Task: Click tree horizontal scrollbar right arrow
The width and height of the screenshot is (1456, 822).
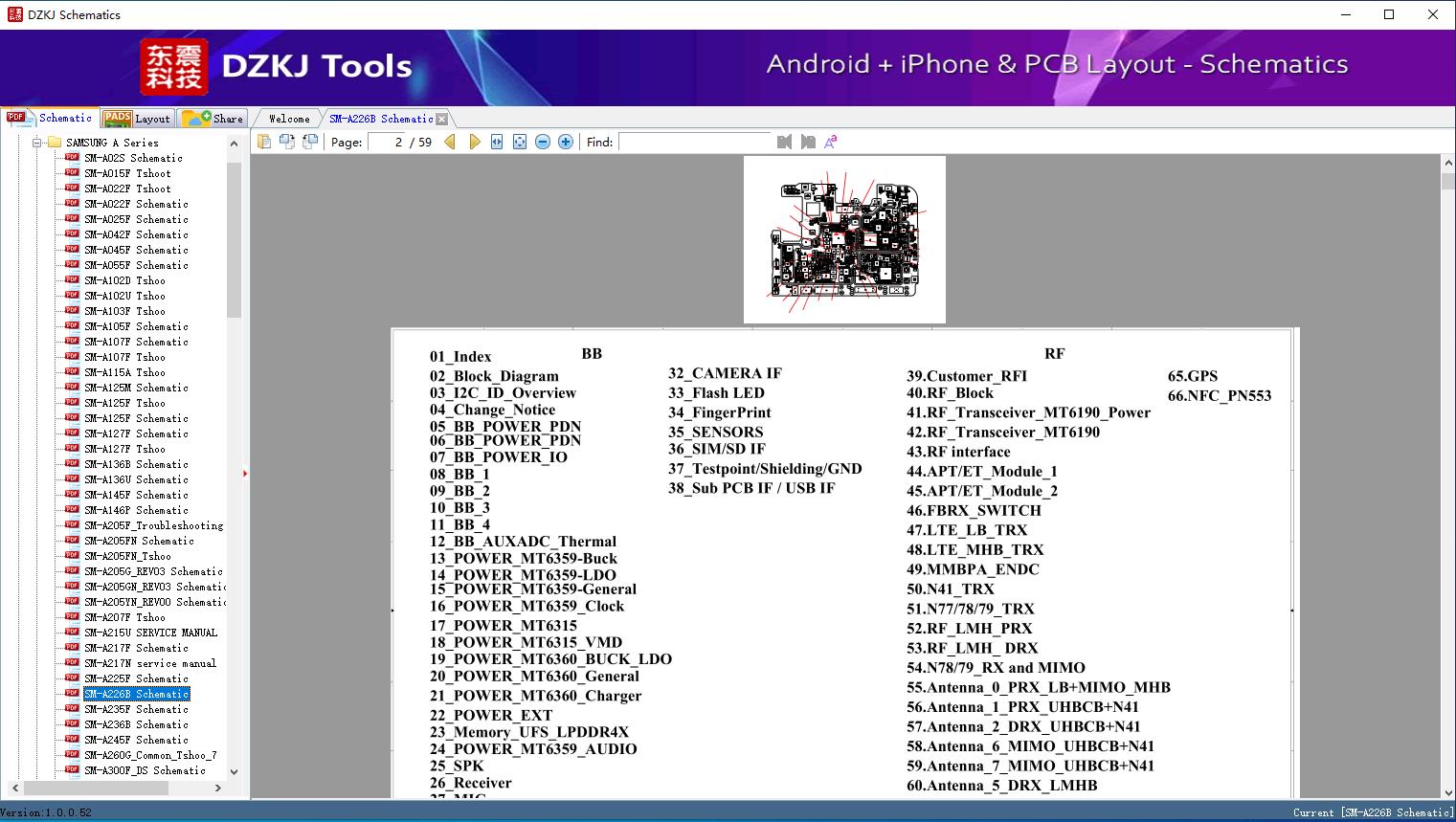Action: pyautogui.click(x=217, y=788)
